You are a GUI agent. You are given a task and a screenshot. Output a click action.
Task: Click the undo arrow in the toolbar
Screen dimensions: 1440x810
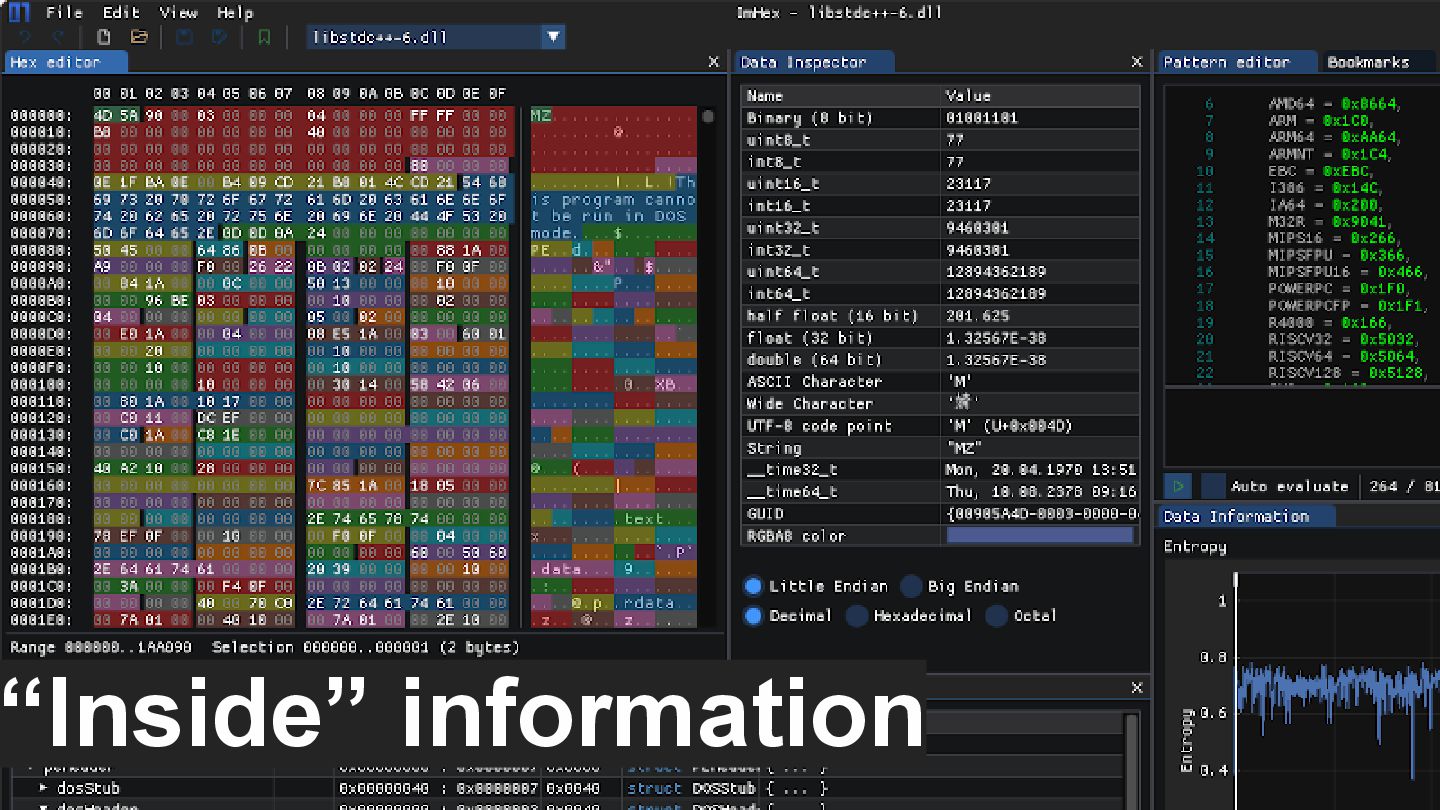tap(25, 37)
